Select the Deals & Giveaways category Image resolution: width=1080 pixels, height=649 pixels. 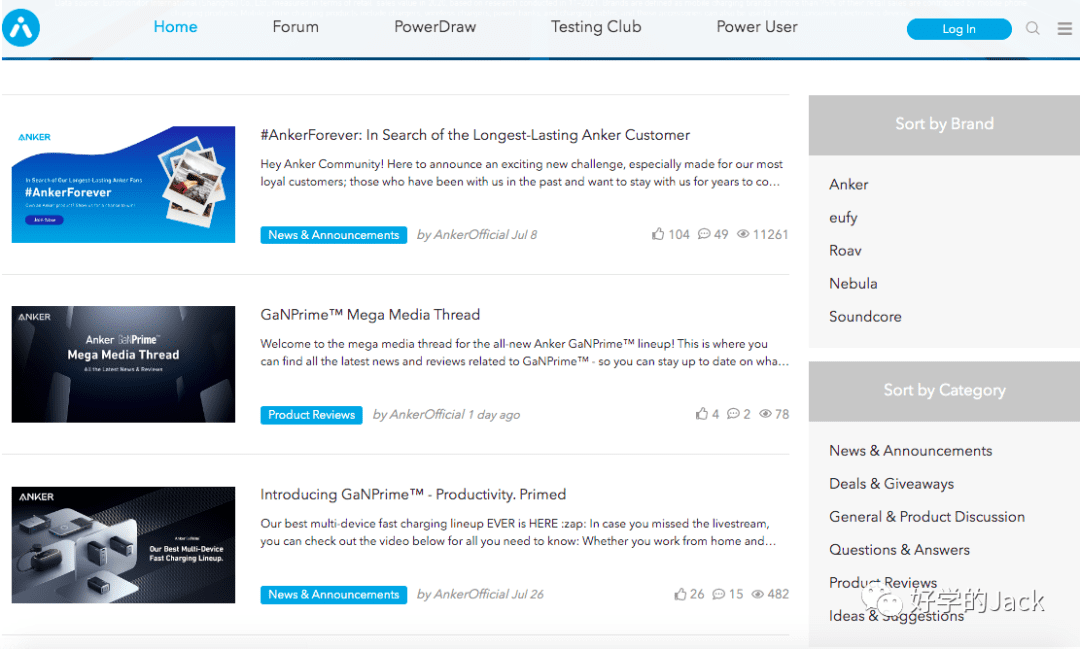pos(891,484)
